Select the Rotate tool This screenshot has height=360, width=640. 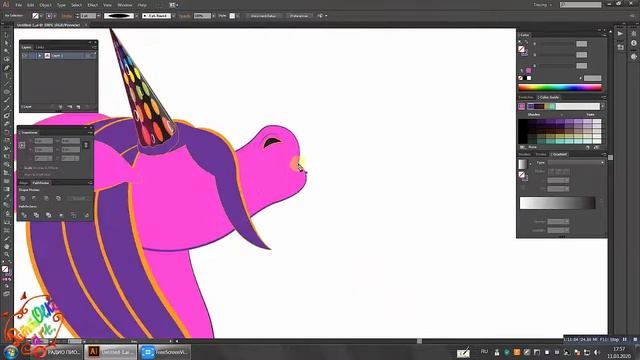[6, 132]
